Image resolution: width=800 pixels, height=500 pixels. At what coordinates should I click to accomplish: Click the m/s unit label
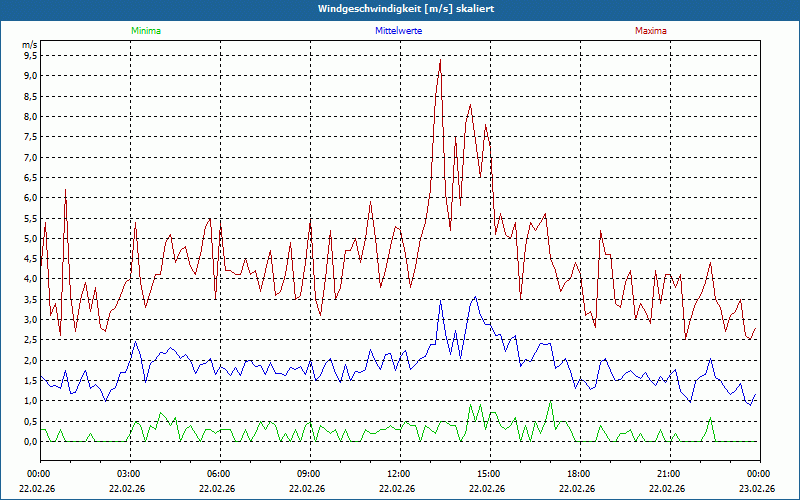coord(29,46)
